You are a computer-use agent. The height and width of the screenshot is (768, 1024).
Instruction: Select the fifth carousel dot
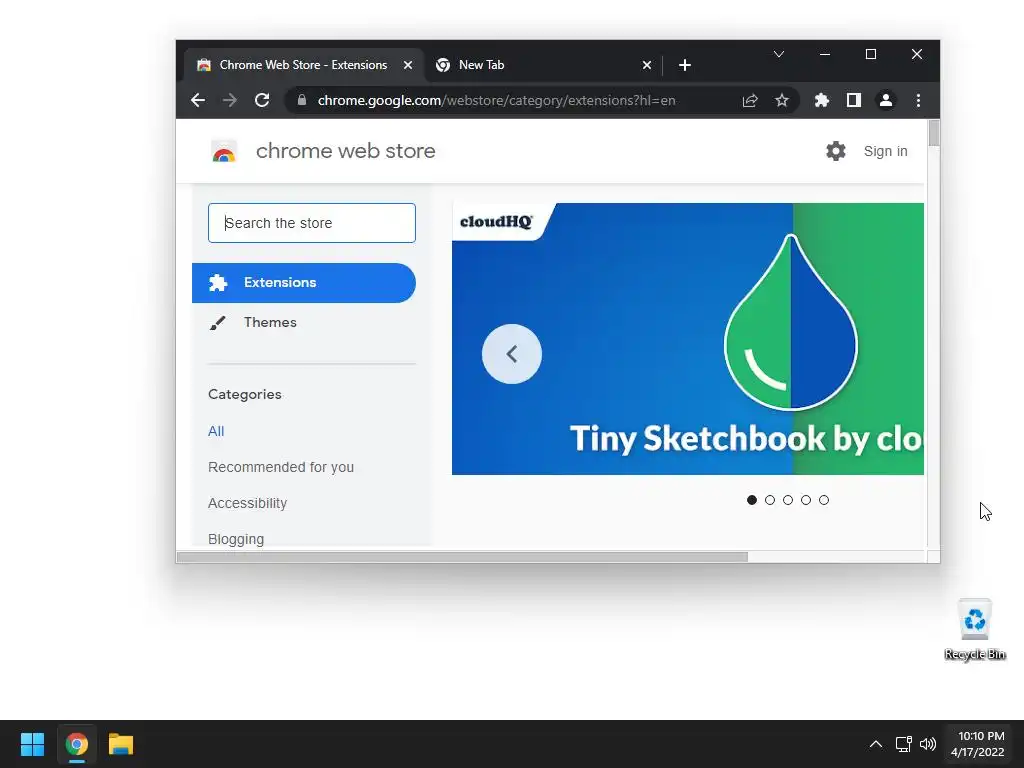pos(824,500)
